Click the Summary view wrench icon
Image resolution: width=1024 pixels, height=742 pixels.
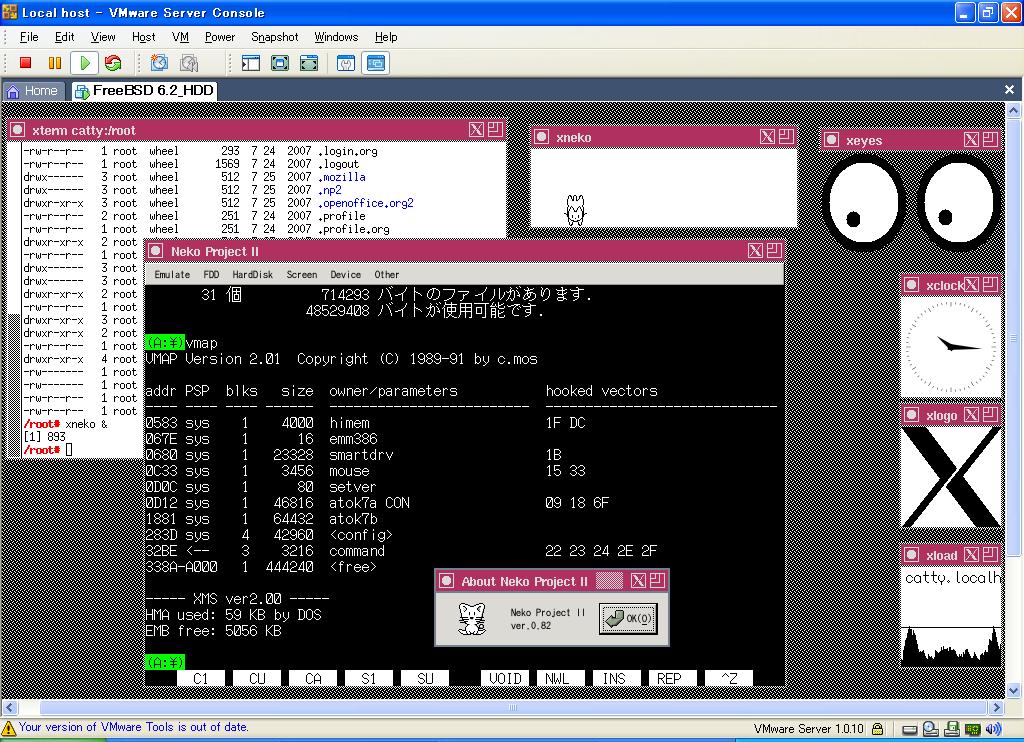346,63
